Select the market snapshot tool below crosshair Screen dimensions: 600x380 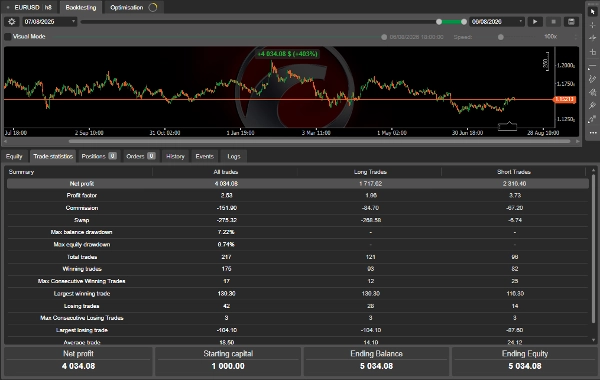point(593,38)
